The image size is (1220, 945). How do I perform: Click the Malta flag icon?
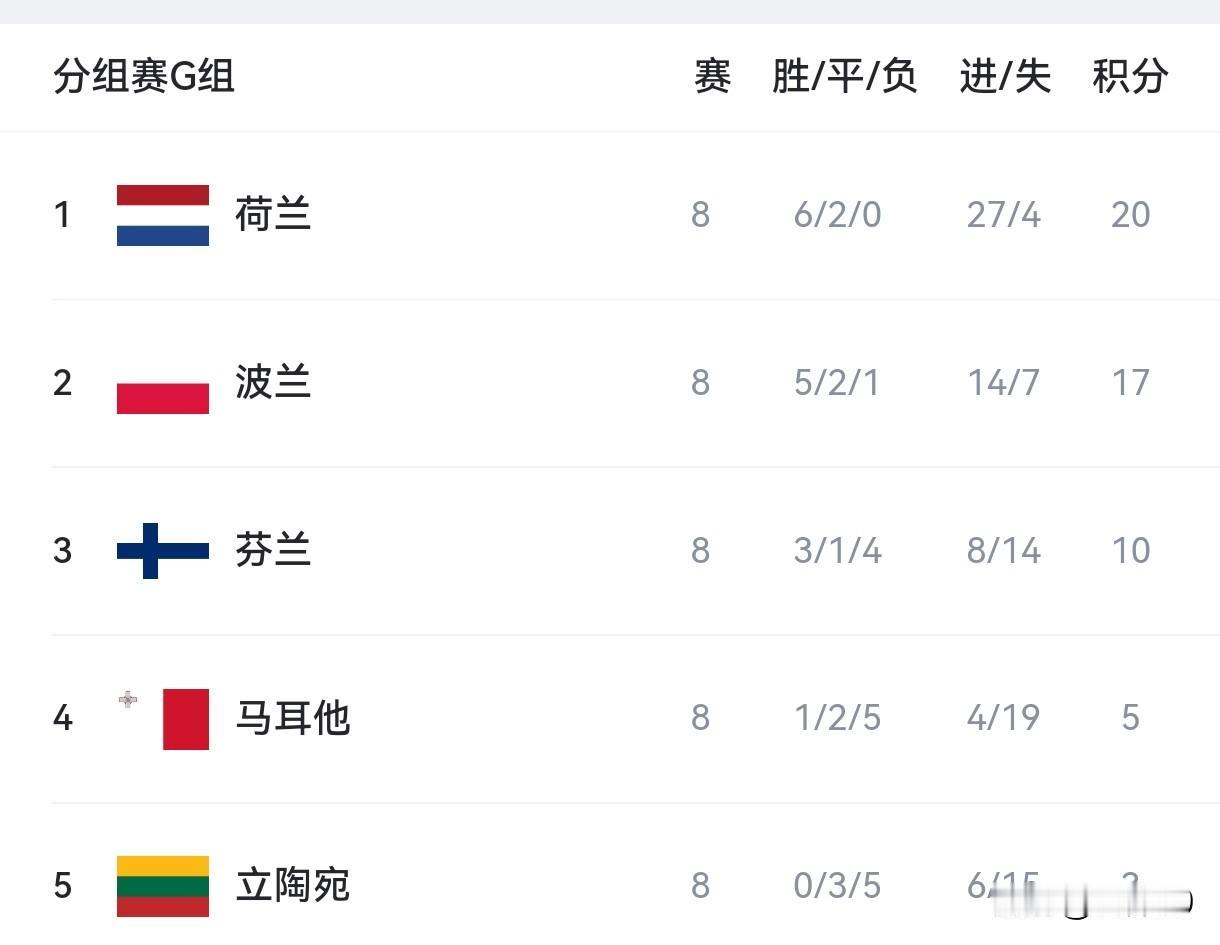point(163,718)
